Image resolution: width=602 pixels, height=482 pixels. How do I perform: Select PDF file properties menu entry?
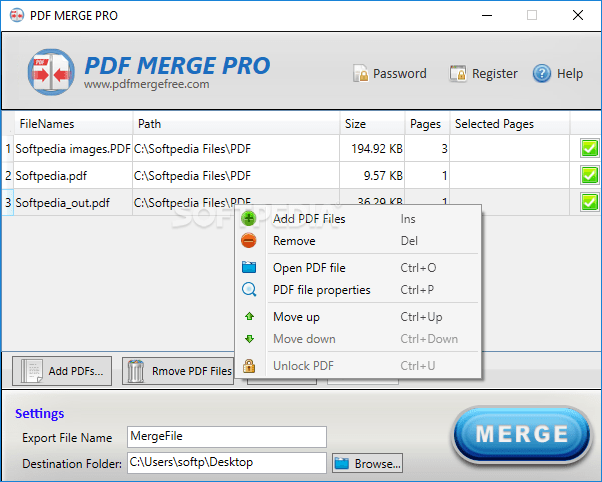pyautogui.click(x=358, y=290)
